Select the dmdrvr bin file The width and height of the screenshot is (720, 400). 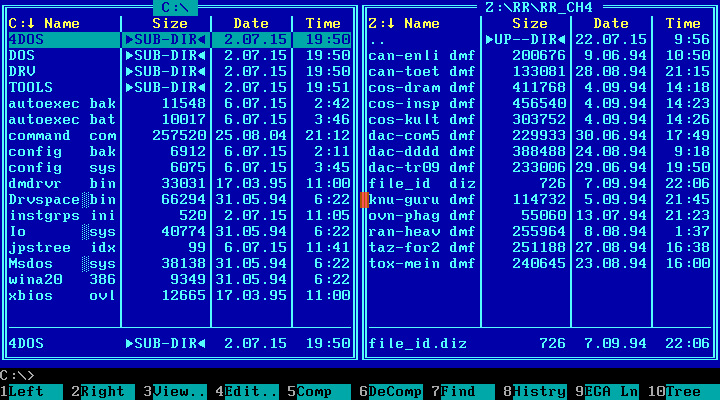pyautogui.click(x=180, y=184)
